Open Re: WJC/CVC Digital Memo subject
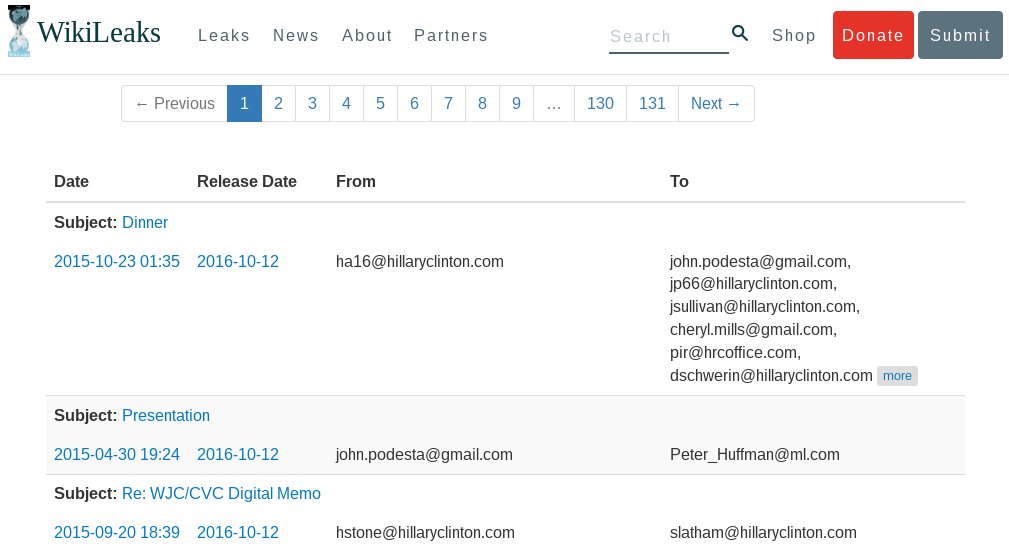This screenshot has height=550, width=1009. (x=221, y=493)
